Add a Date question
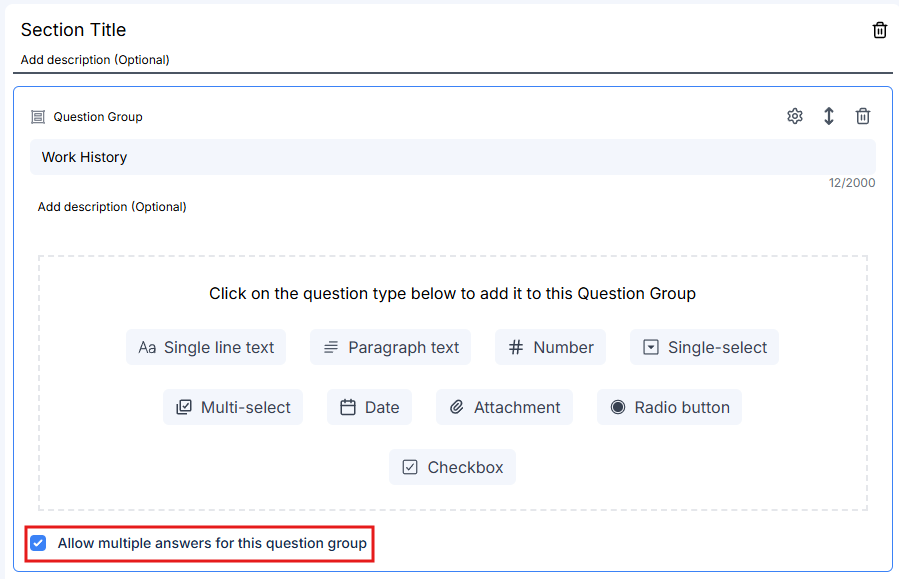 point(369,407)
